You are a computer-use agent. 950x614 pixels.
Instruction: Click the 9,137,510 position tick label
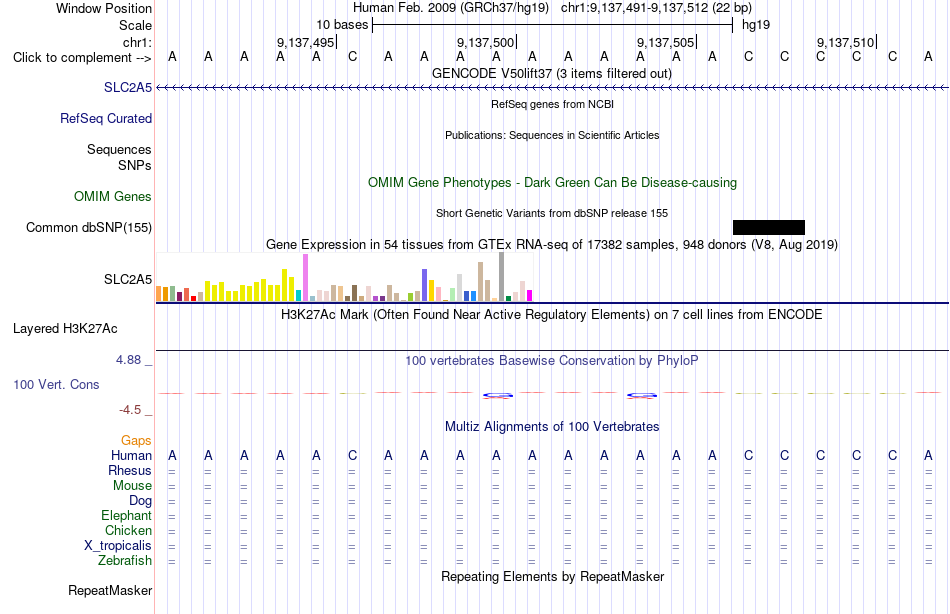(845, 42)
